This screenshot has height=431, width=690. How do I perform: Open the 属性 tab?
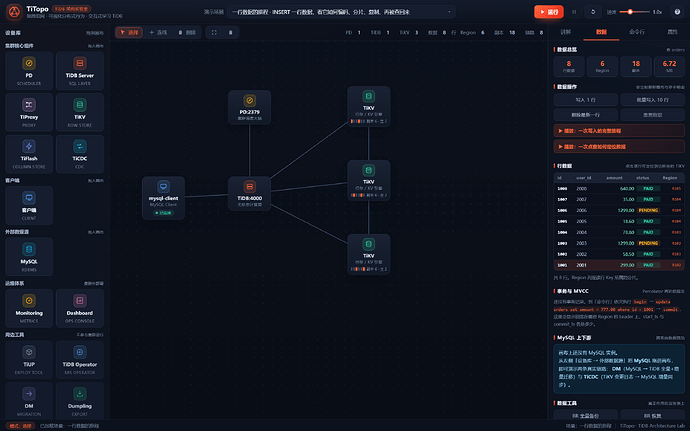(x=672, y=32)
